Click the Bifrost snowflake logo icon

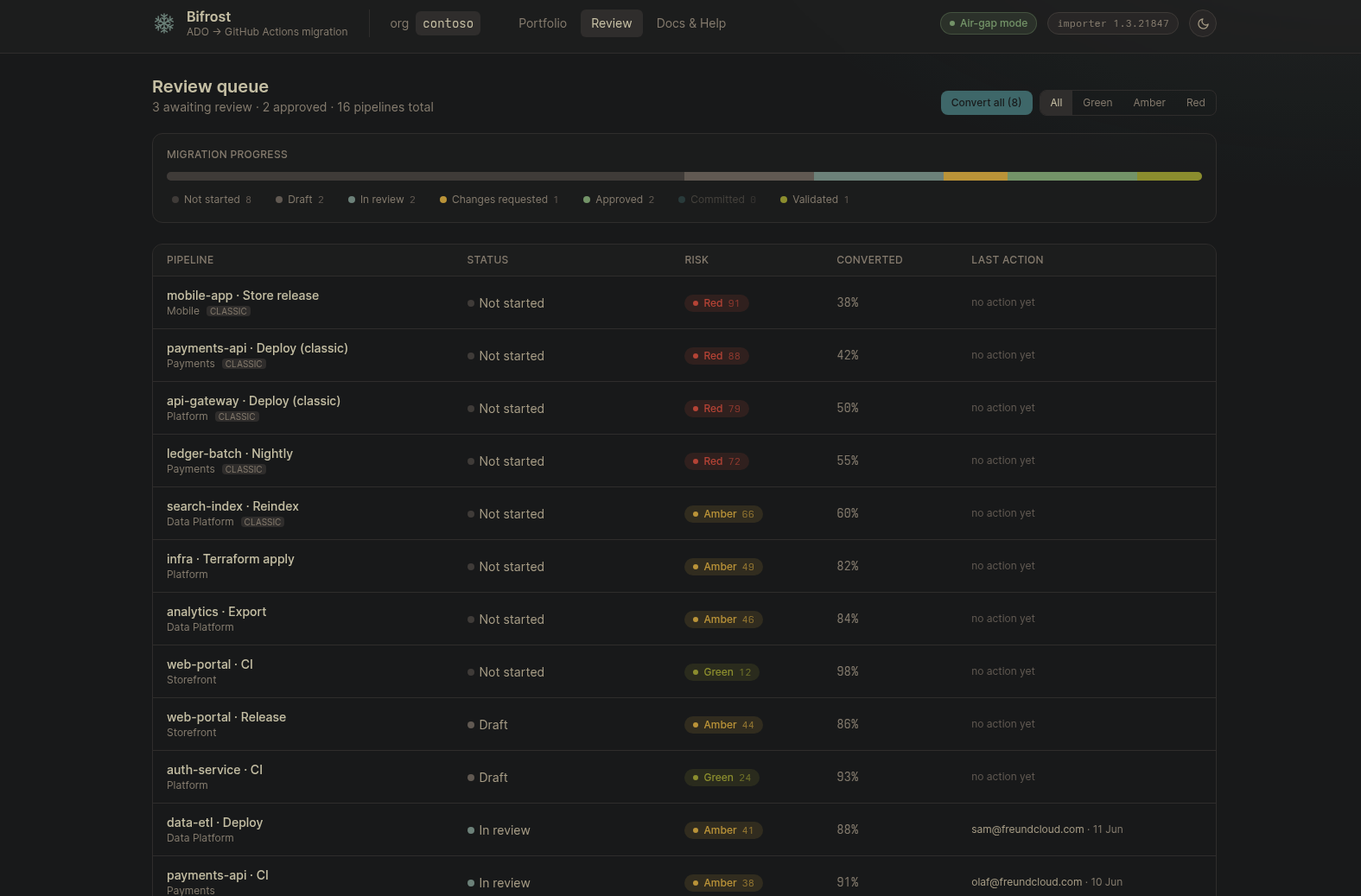tap(164, 23)
